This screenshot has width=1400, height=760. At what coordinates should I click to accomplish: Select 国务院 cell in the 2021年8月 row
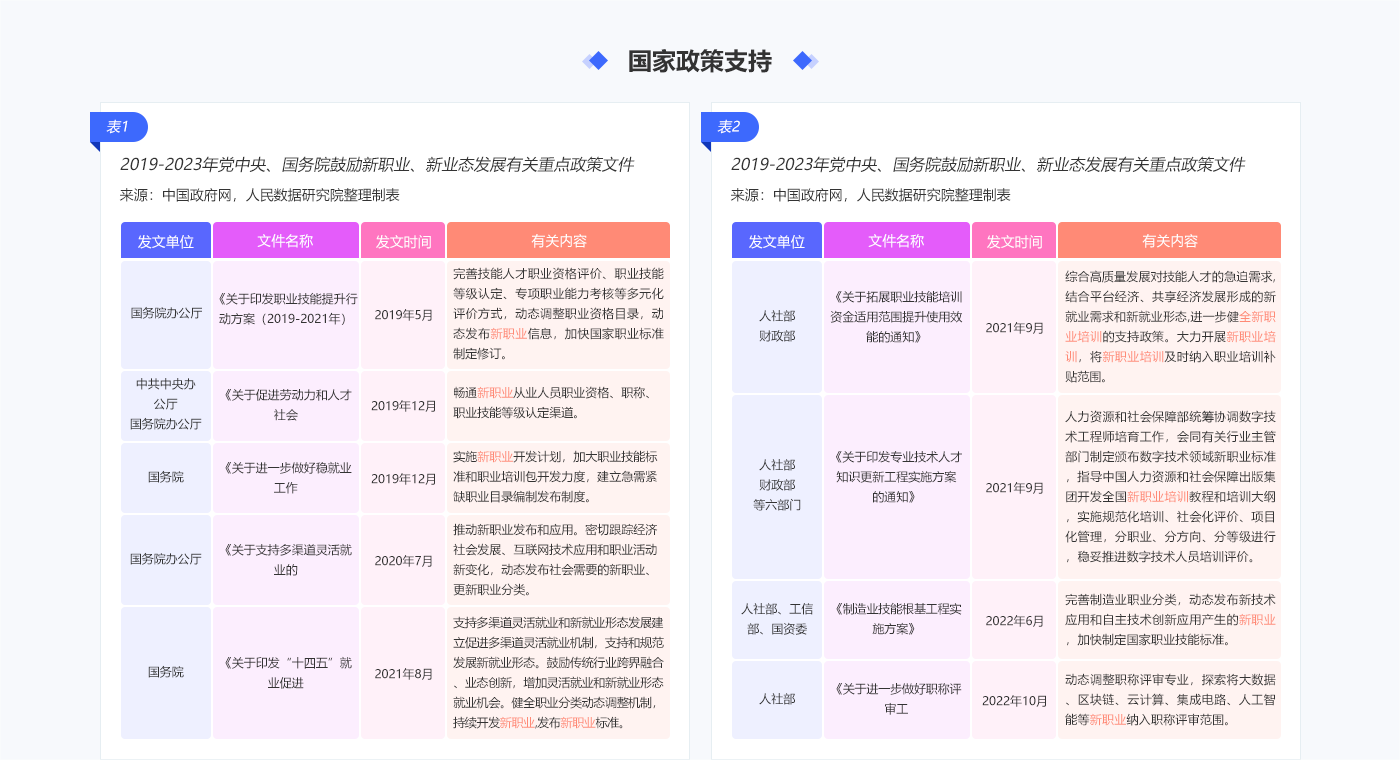tap(166, 673)
